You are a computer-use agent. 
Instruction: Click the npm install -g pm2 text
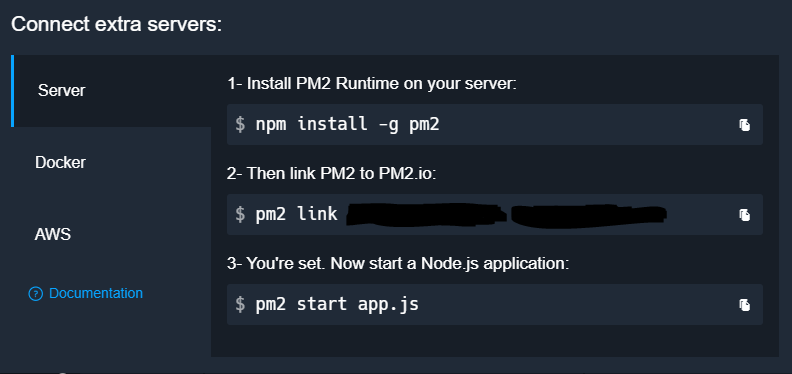click(x=348, y=124)
